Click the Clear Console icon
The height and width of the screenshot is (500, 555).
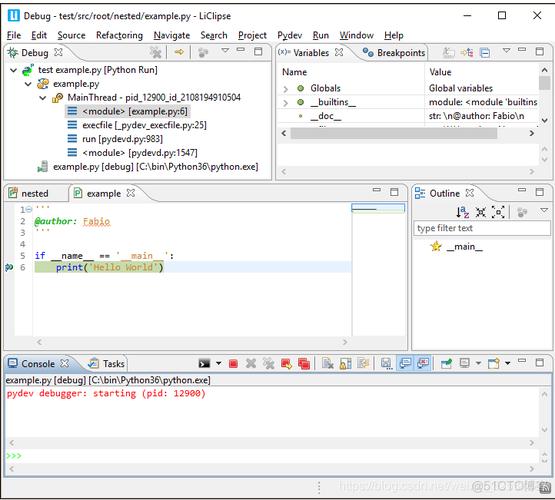(x=328, y=364)
